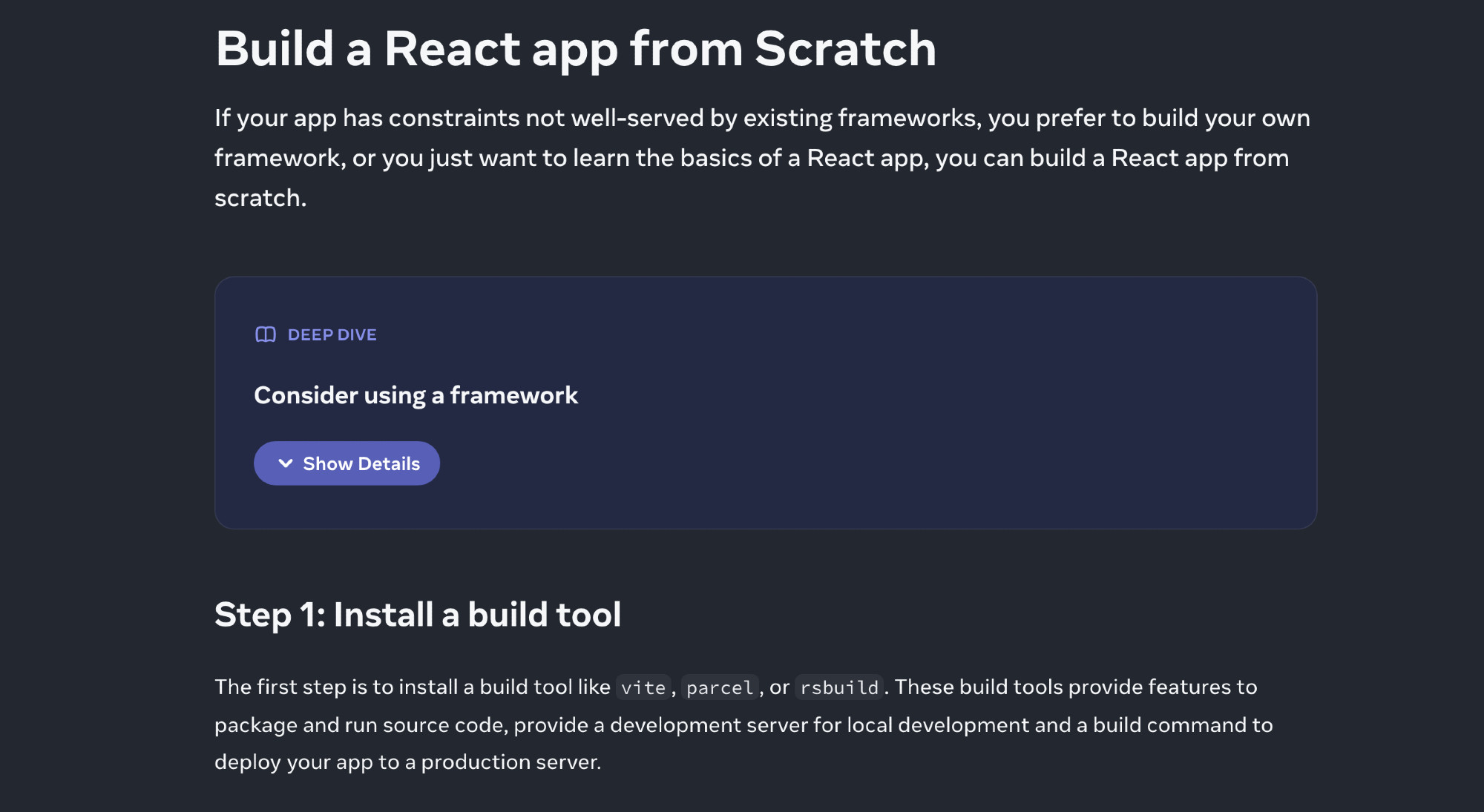Click the chevron arrow in Show Details
1484x812 pixels.
coord(286,463)
